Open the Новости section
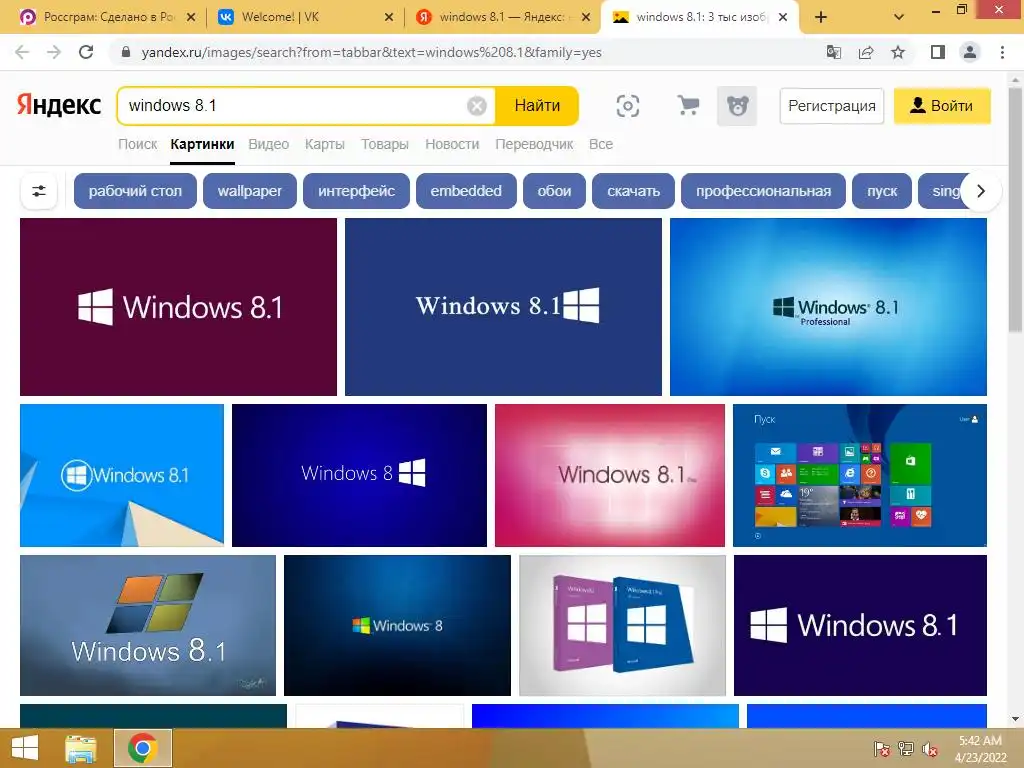 pos(452,144)
